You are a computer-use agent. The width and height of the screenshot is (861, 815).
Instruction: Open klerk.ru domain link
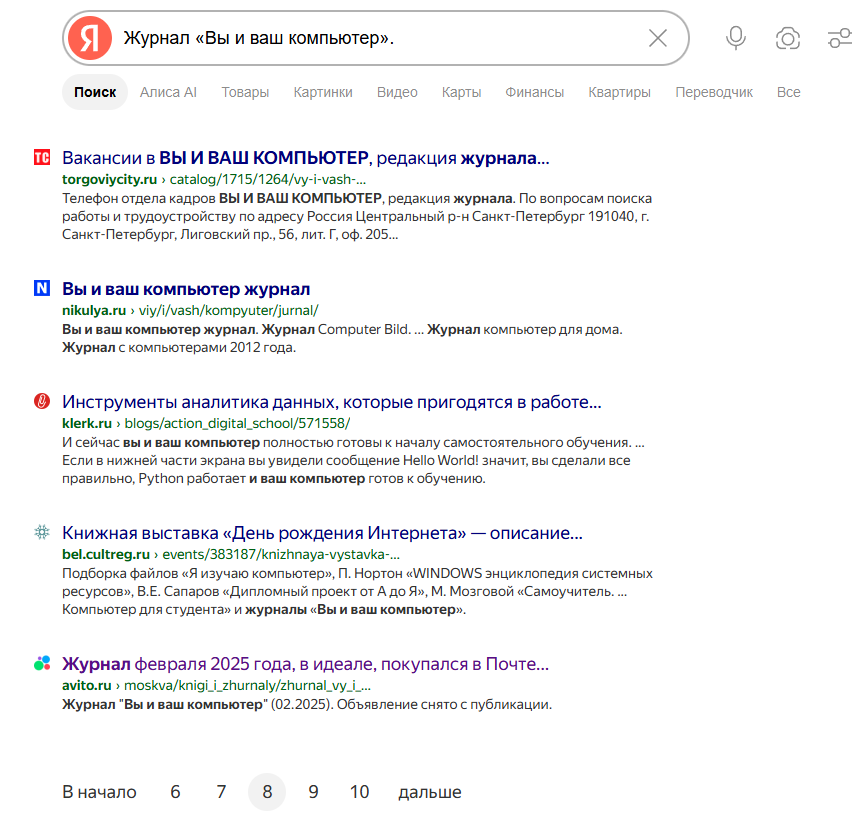[87, 423]
